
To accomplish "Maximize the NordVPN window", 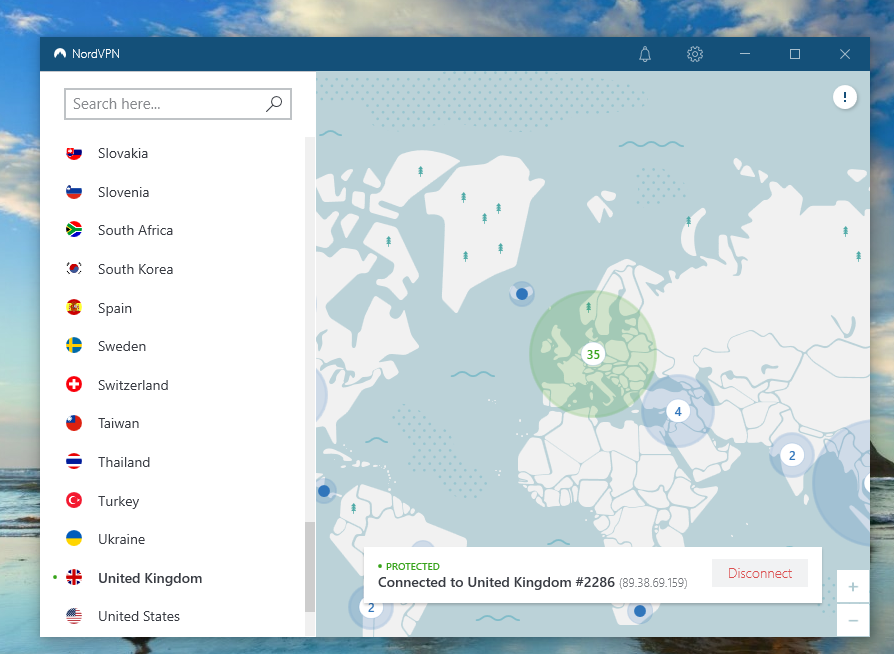I will 794,54.
